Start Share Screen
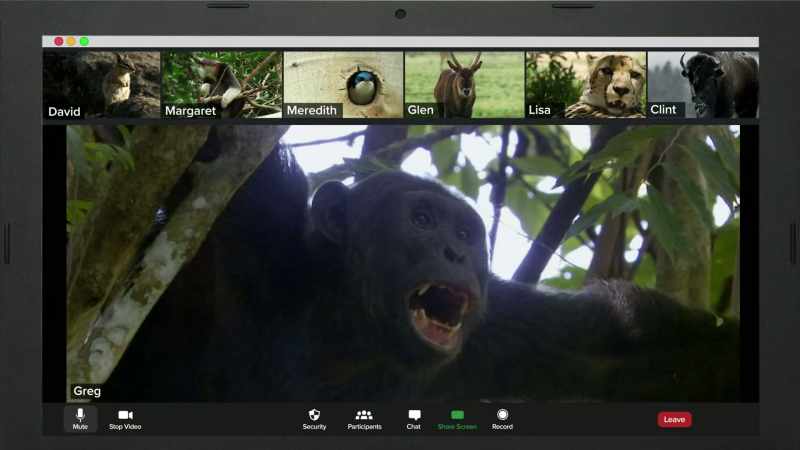This screenshot has width=800, height=450. pyautogui.click(x=457, y=419)
